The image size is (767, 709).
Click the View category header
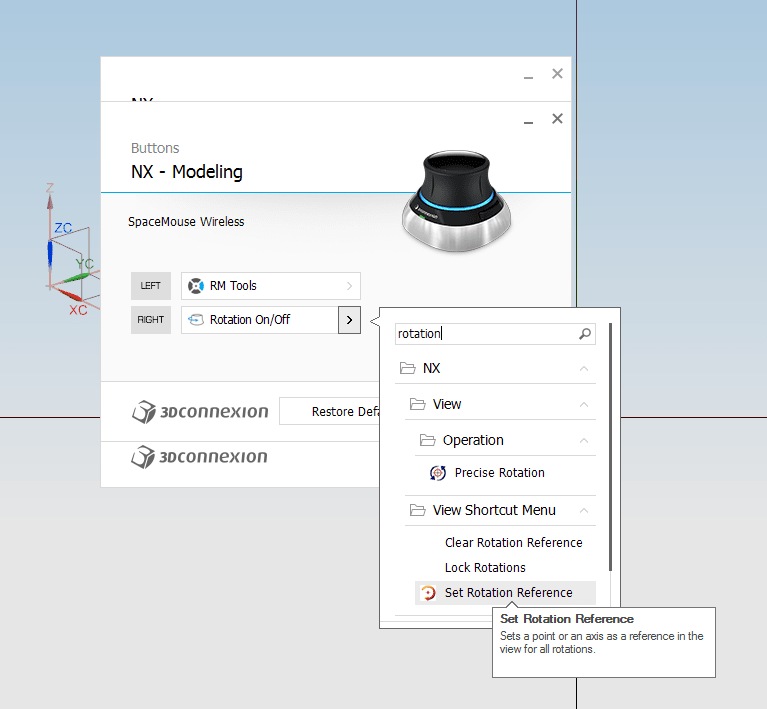pos(500,405)
